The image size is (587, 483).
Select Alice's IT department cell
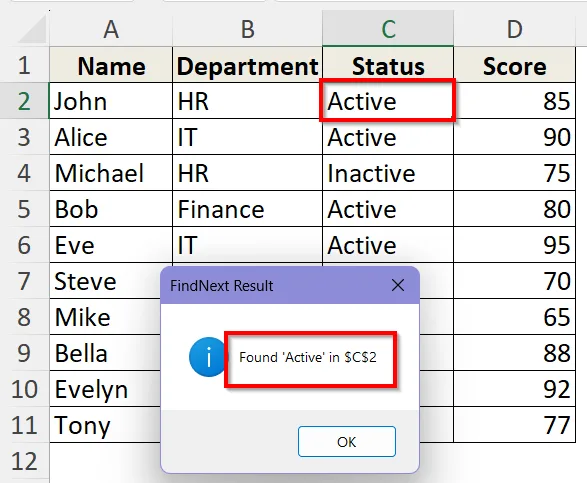coord(247,137)
